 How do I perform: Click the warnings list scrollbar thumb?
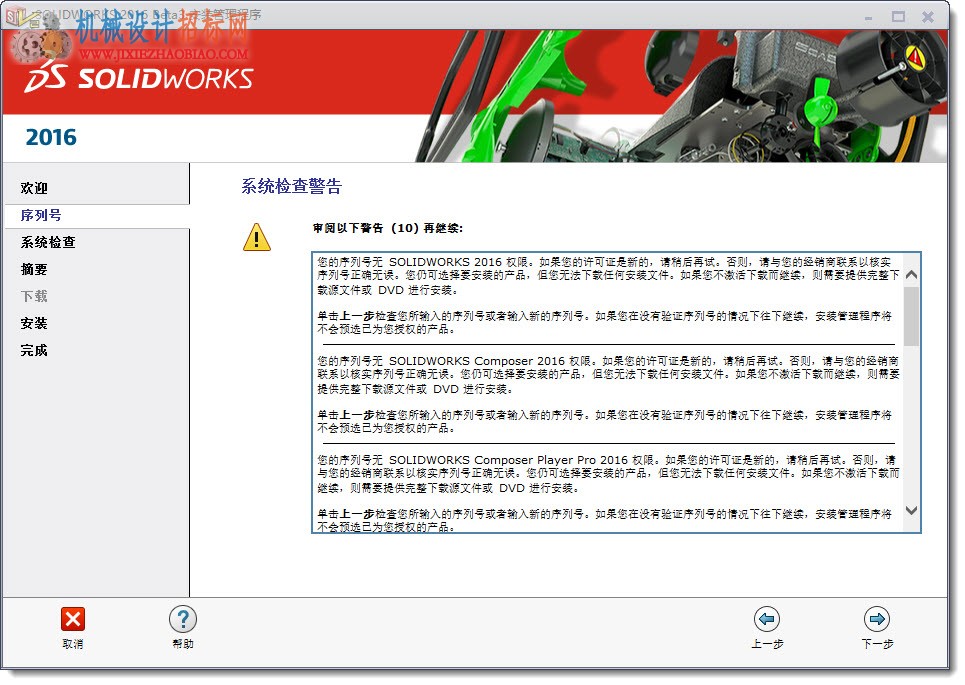click(911, 316)
